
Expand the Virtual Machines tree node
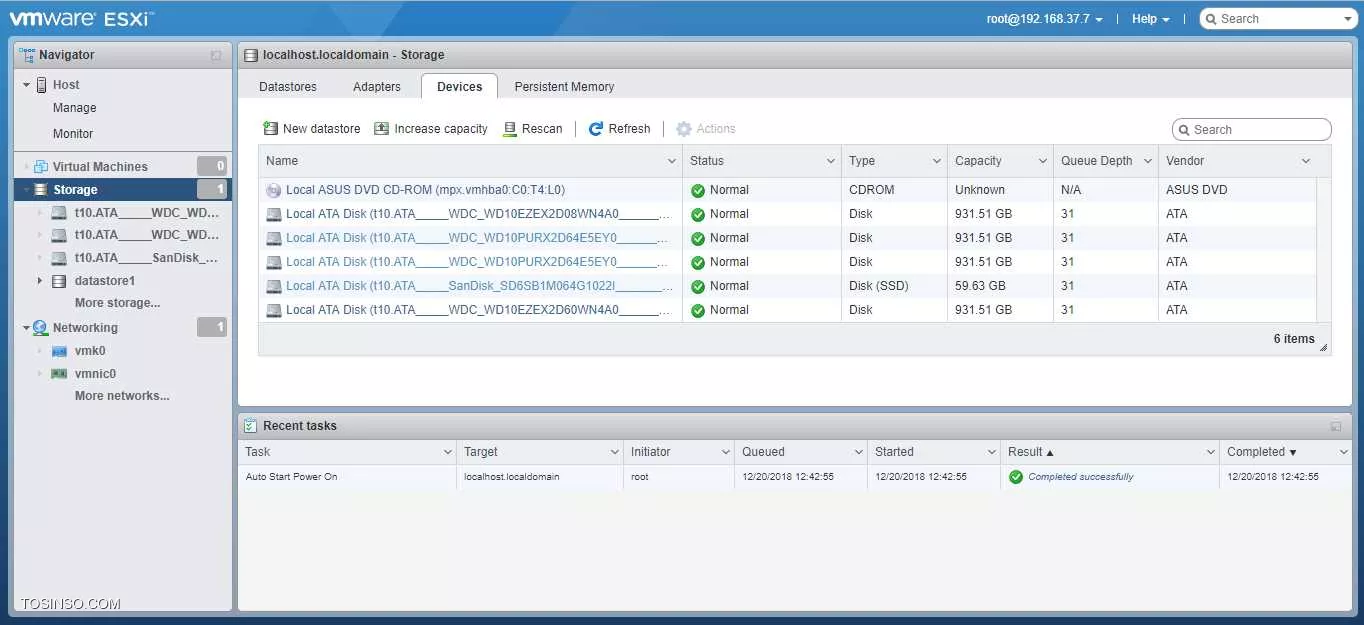[x=27, y=167]
